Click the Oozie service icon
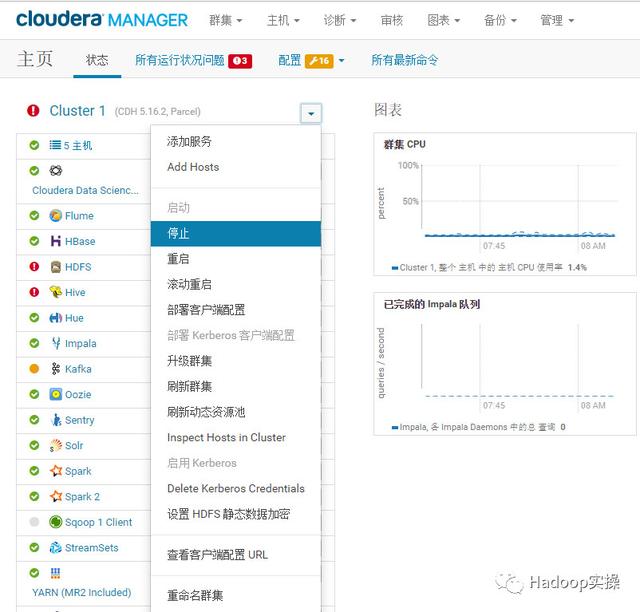This screenshot has height=612, width=640. pyautogui.click(x=56, y=394)
